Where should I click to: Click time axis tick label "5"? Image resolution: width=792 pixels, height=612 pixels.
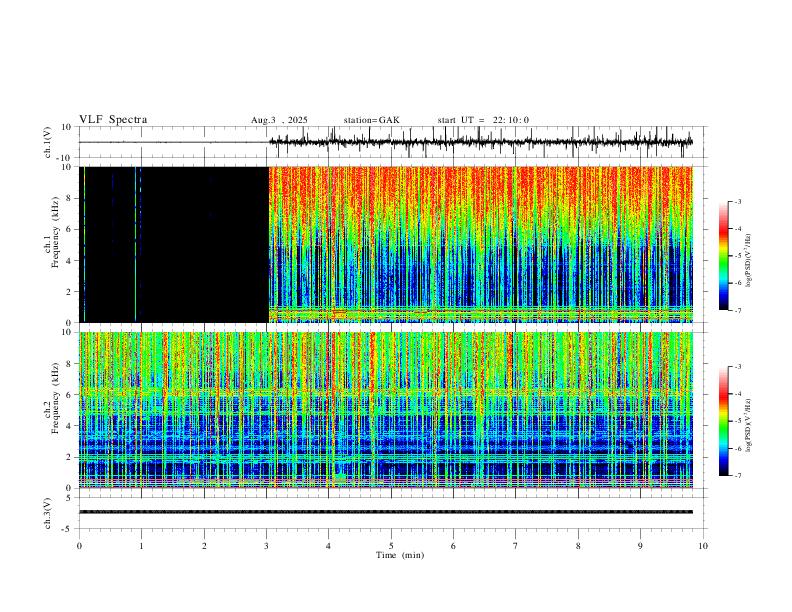click(x=391, y=546)
